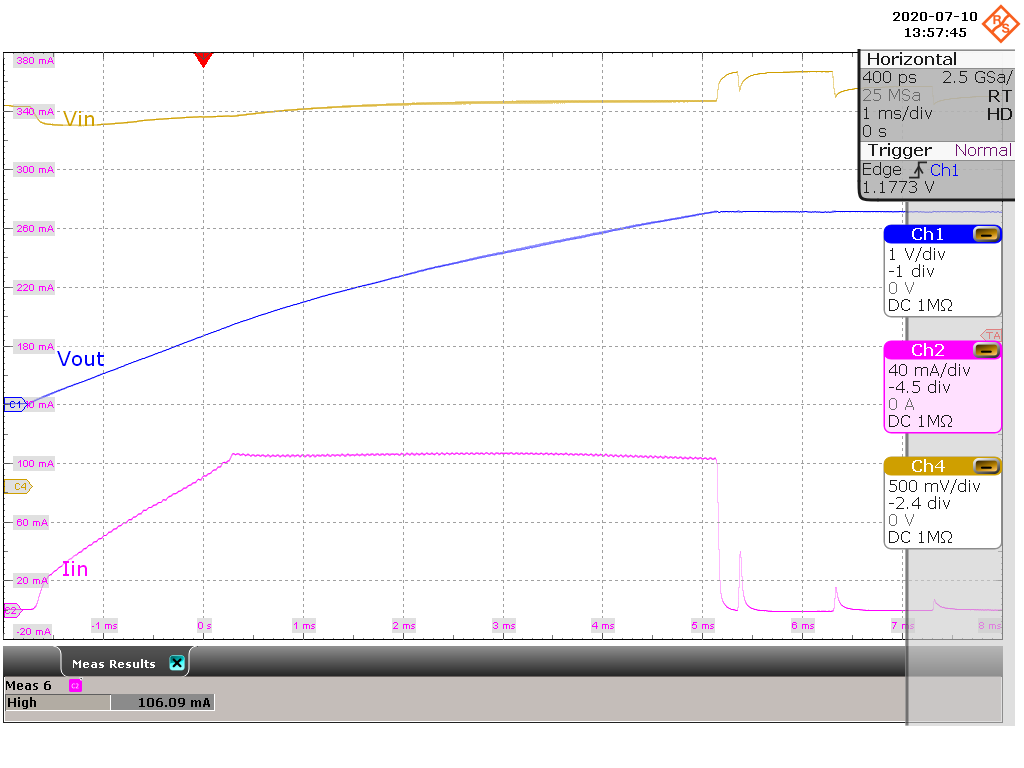Collapse the Ch2 signal box
1024x768 pixels.
988,350
